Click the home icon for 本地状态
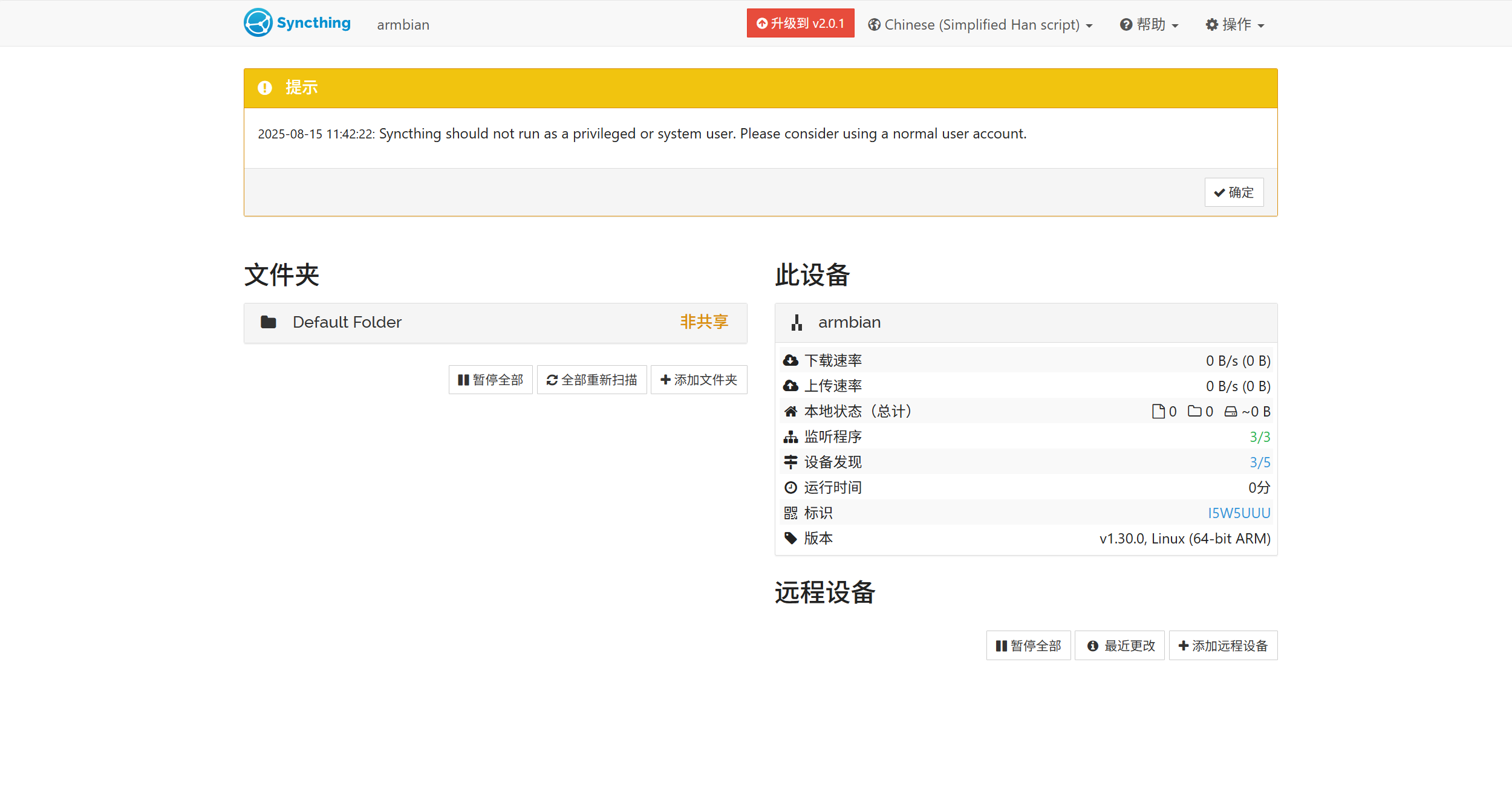Viewport: 1512px width, 798px height. click(790, 412)
